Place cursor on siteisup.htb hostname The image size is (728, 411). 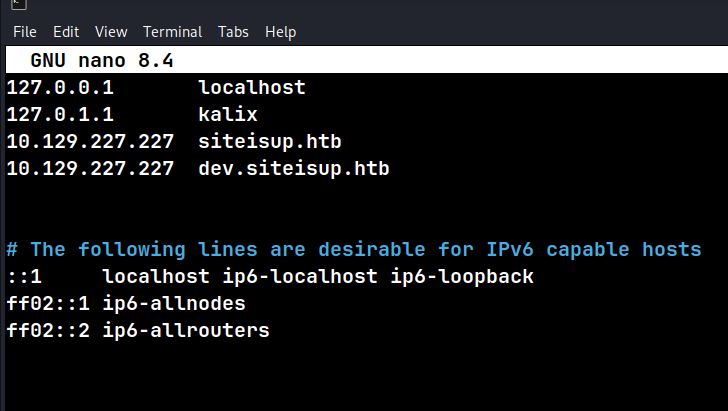(x=270, y=142)
